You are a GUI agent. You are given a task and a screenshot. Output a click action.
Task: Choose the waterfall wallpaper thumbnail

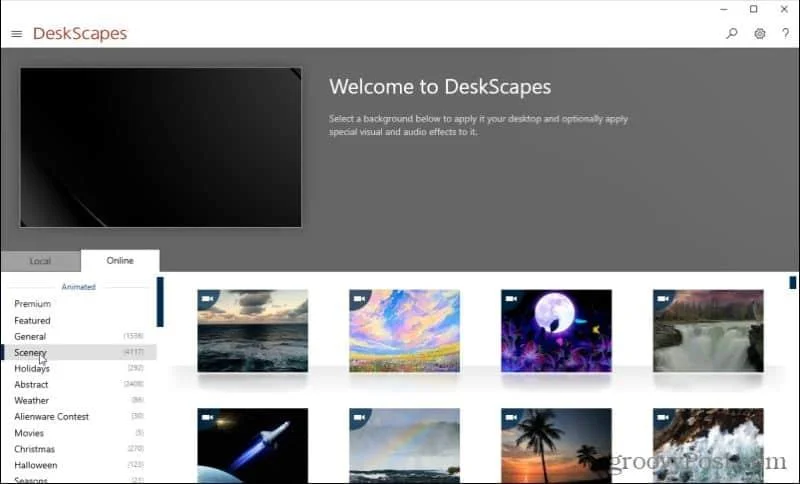(x=708, y=331)
